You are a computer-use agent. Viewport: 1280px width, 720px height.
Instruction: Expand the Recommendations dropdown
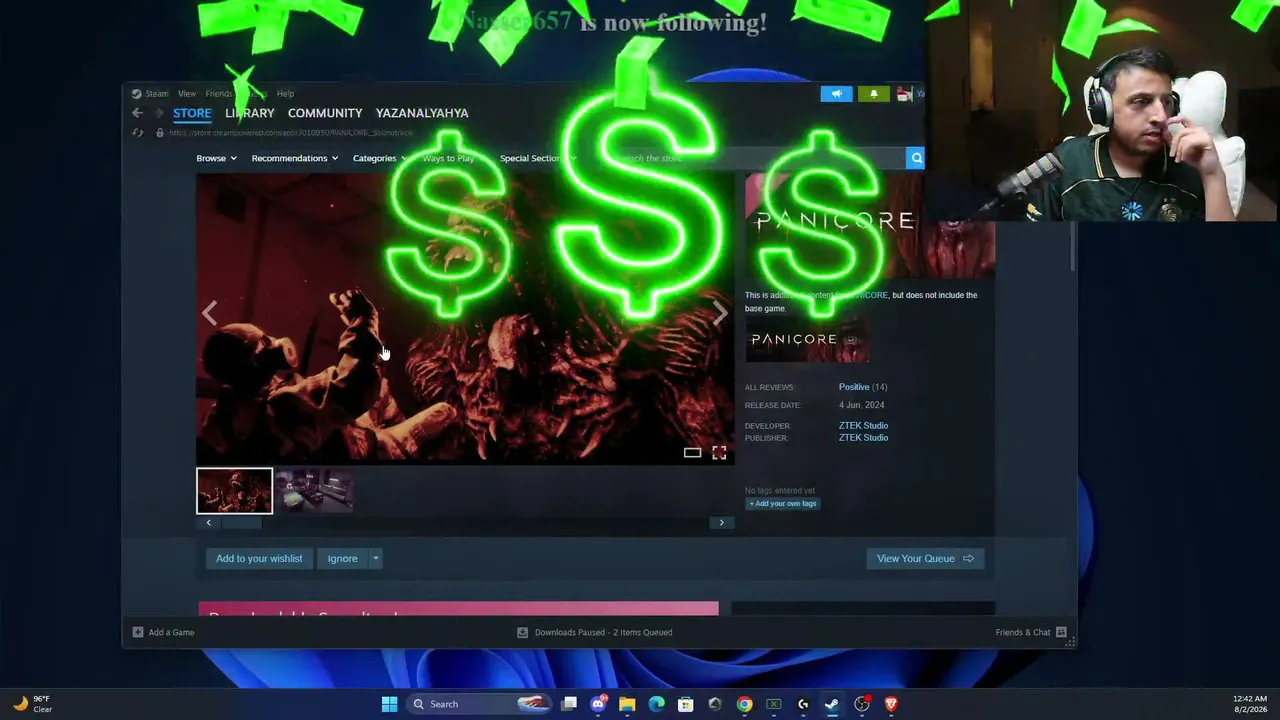(x=295, y=158)
